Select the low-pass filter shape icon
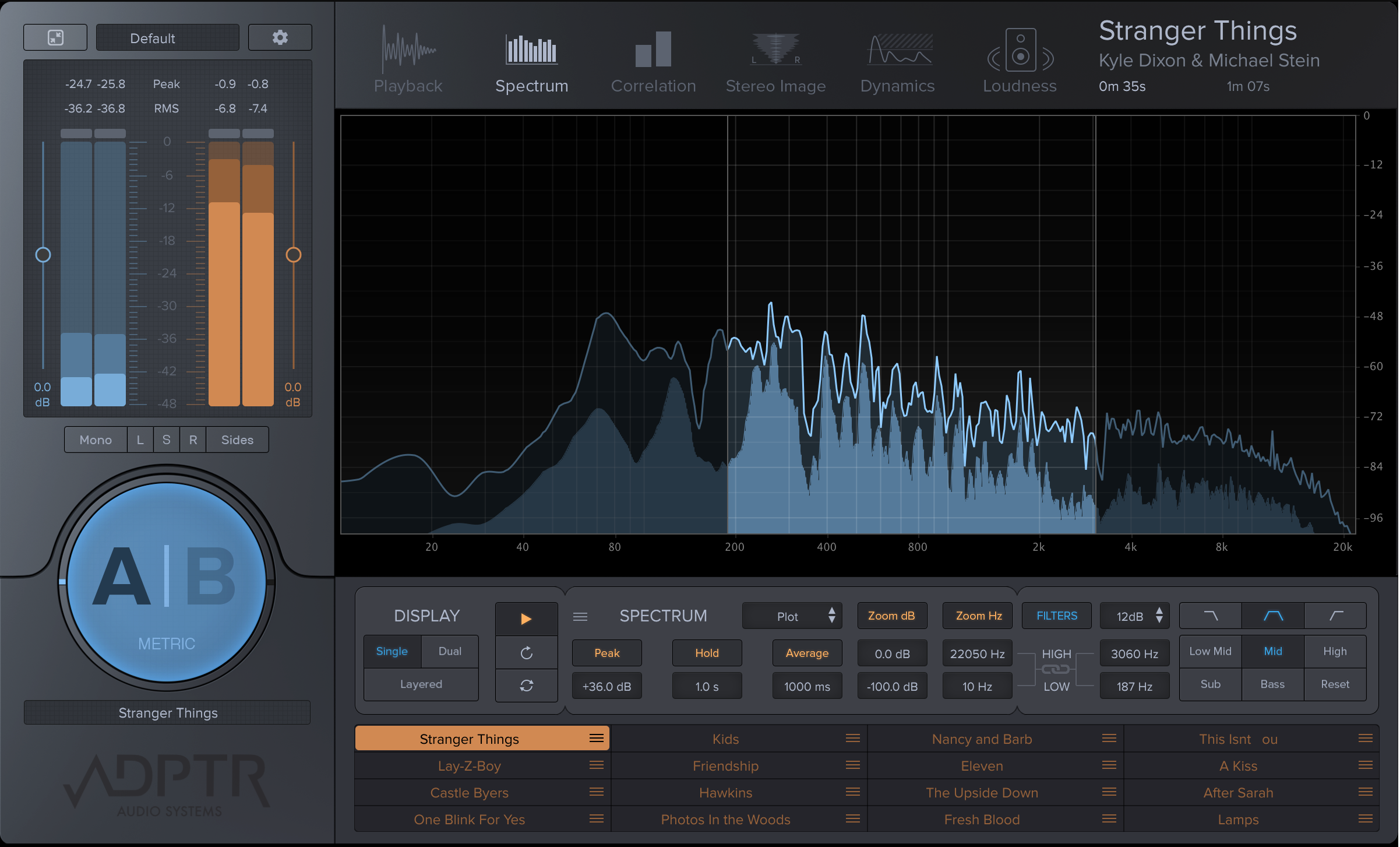This screenshot has width=1400, height=847. tap(1211, 616)
